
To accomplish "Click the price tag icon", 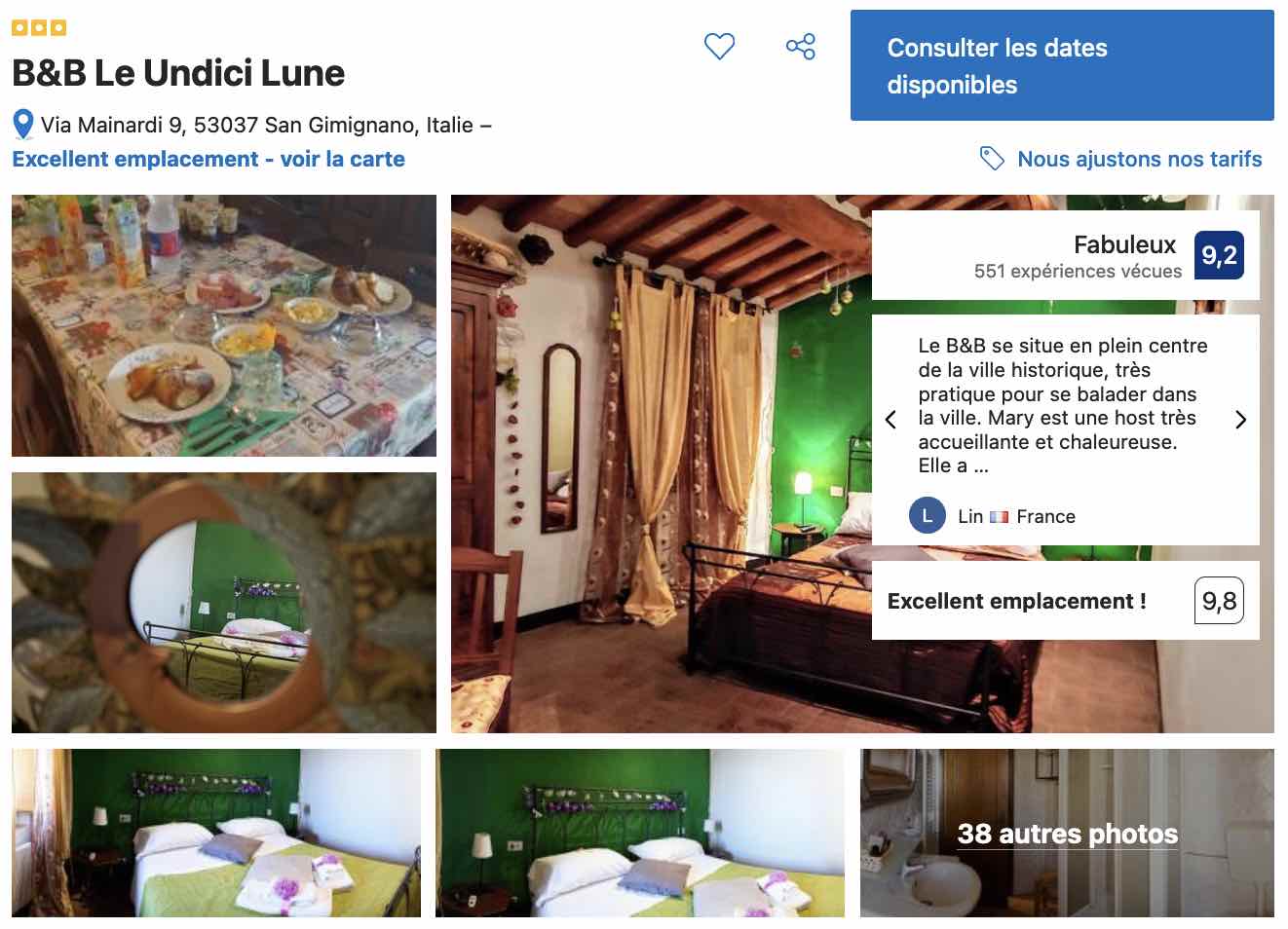I will coord(992,159).
